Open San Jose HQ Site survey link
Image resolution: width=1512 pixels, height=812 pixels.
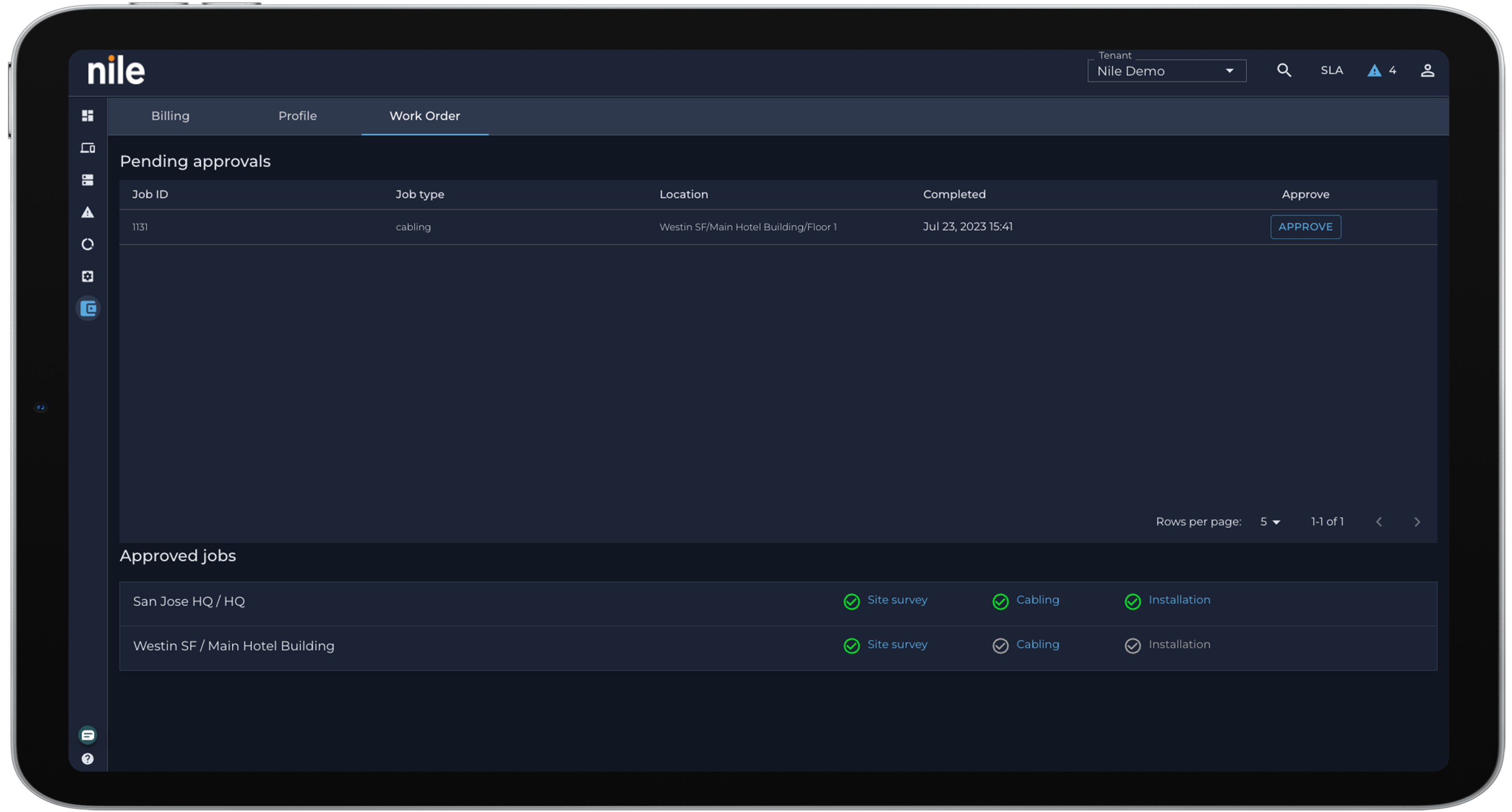click(x=897, y=600)
